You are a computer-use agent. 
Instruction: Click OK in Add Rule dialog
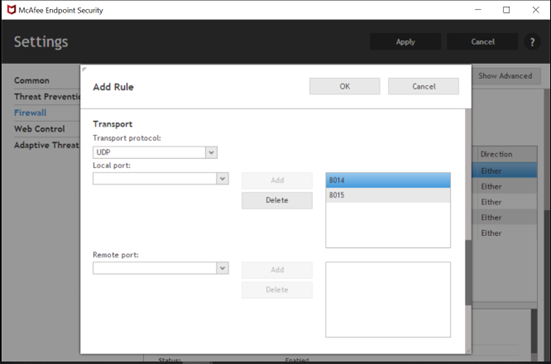(x=344, y=86)
